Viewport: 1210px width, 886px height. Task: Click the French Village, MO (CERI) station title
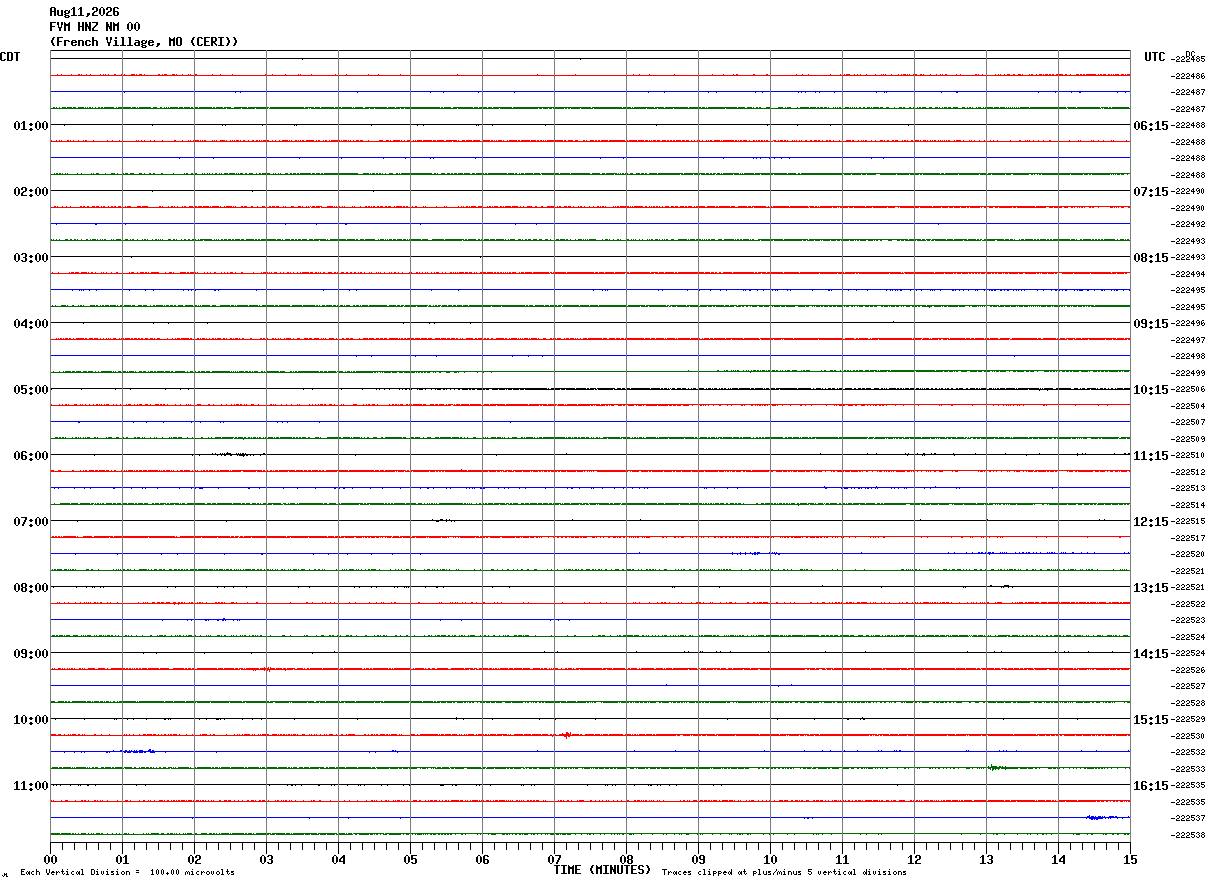pyautogui.click(x=144, y=42)
